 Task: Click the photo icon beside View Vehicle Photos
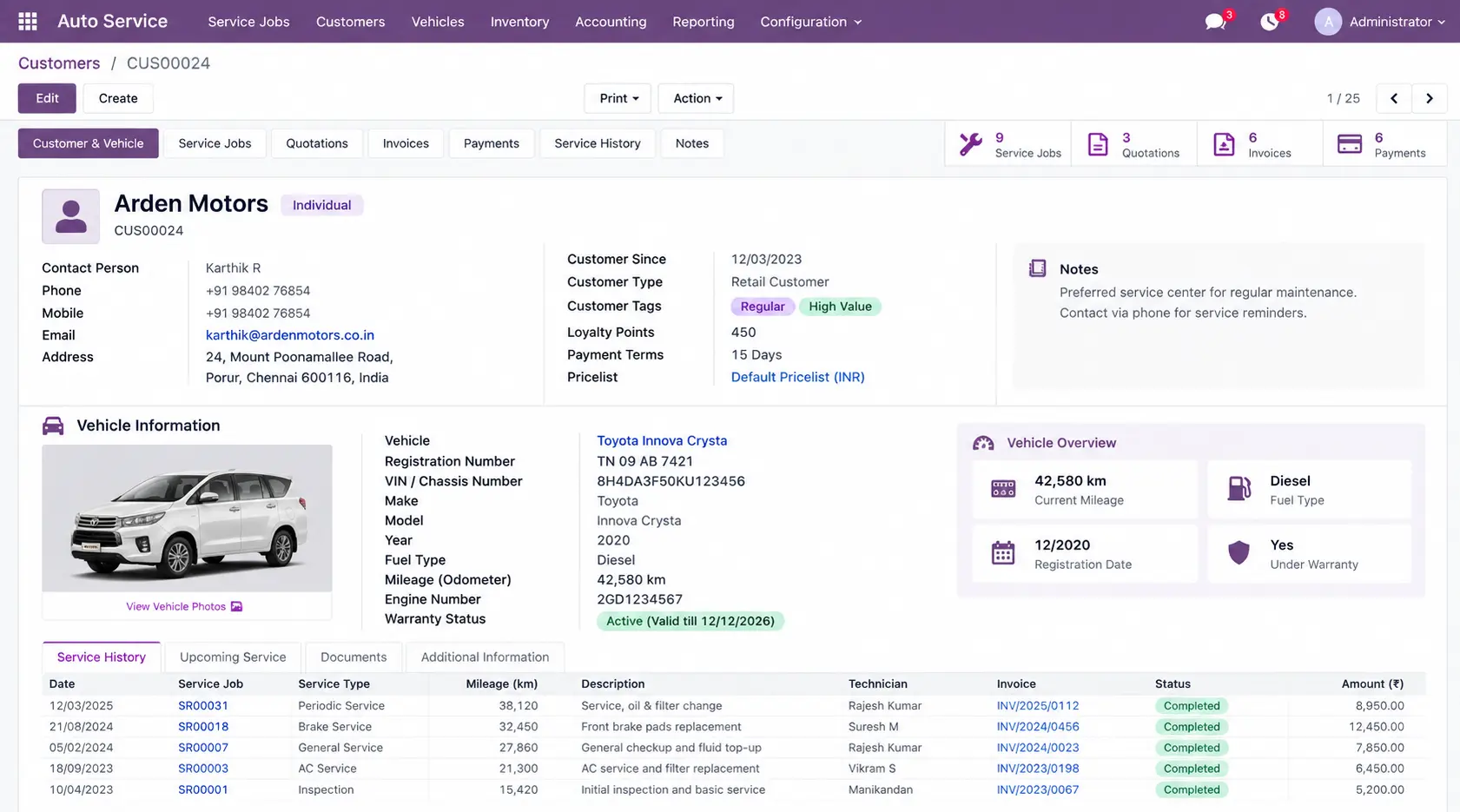236,607
